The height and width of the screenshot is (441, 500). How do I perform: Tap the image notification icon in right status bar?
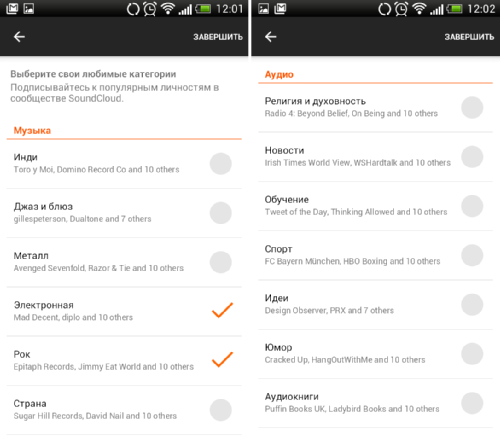tap(263, 8)
